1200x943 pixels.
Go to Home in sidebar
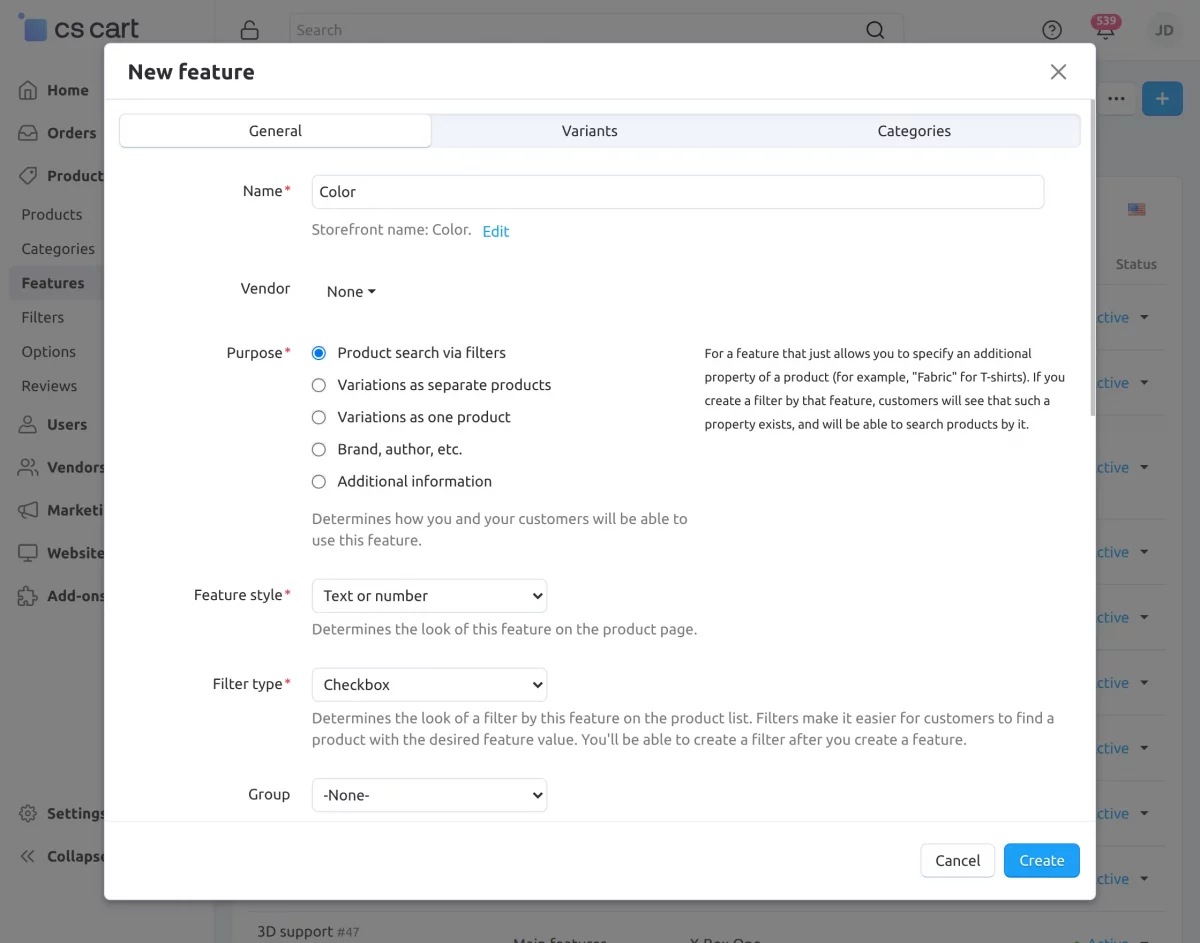54,90
